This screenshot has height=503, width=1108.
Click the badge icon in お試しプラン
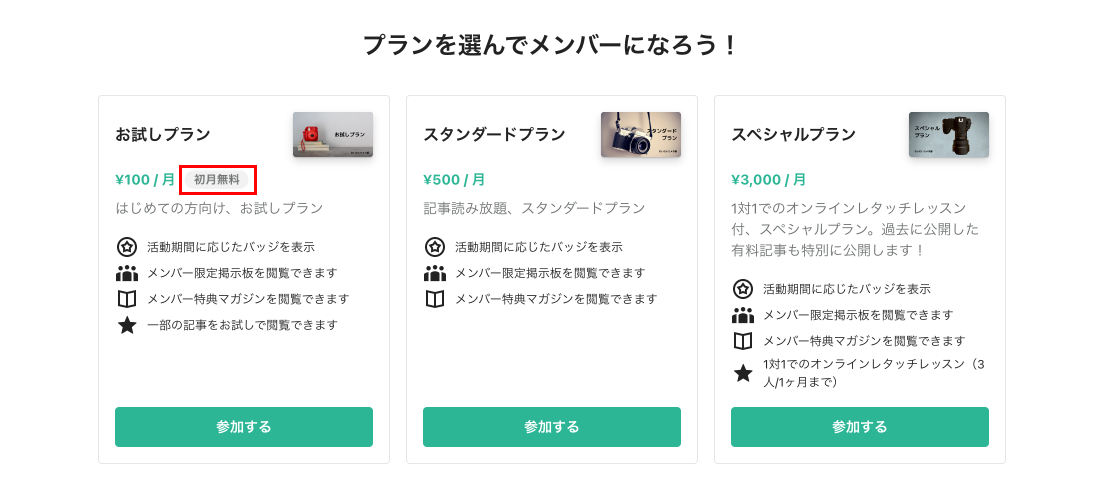(126, 247)
